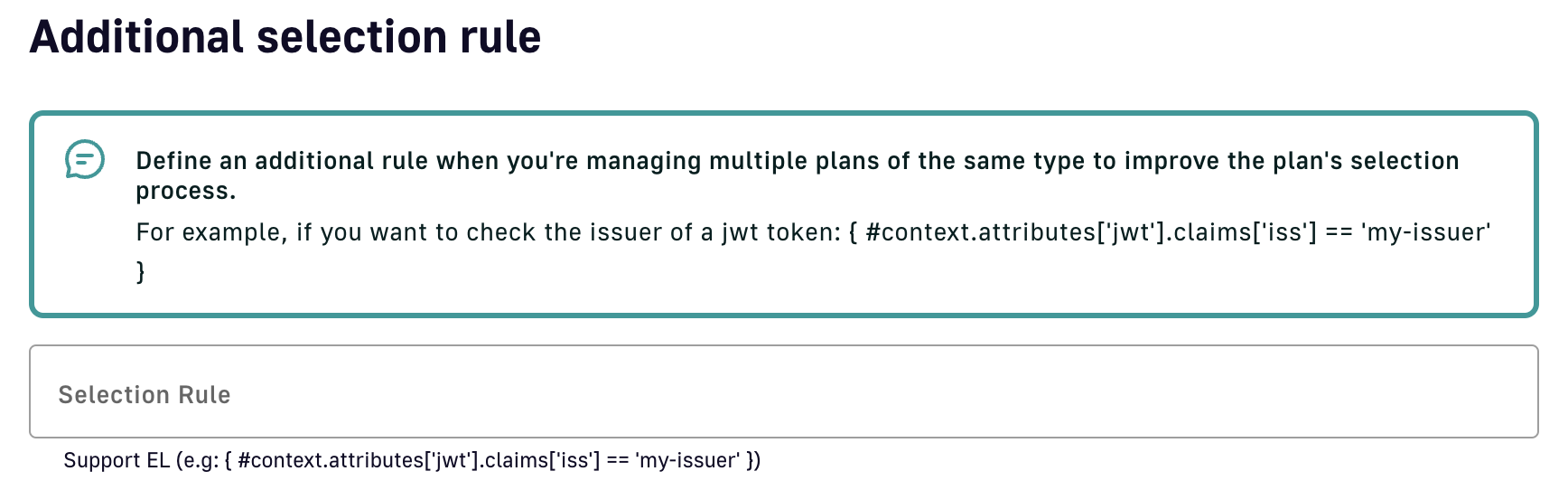Click the speech bubble info icon

tap(85, 160)
